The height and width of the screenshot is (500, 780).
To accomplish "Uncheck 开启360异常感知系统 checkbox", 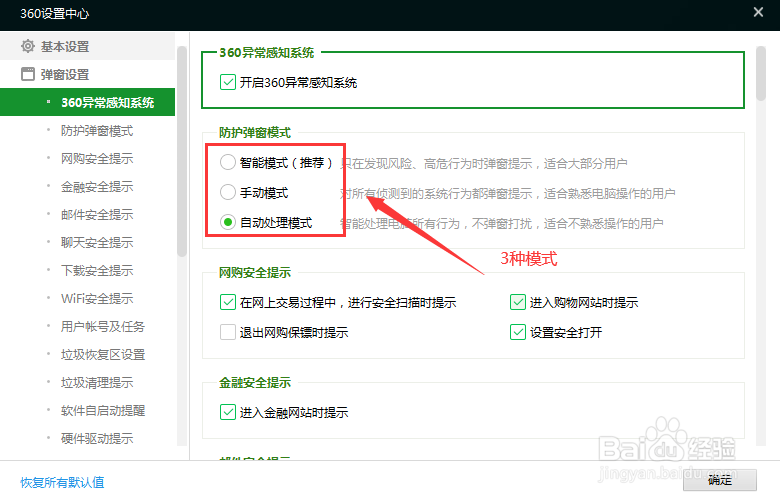I will 228,82.
